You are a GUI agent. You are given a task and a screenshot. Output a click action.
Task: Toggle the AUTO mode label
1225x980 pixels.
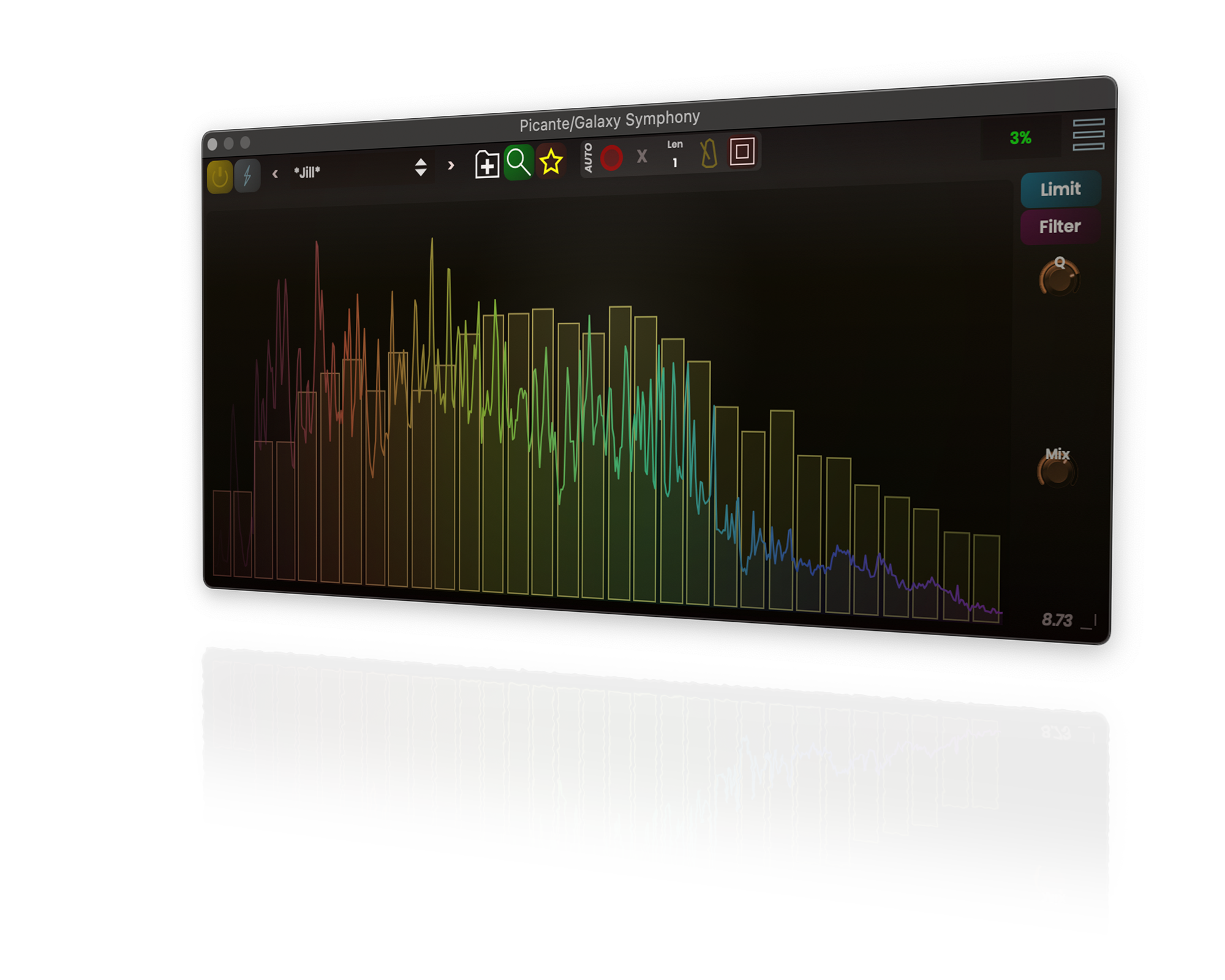[589, 158]
